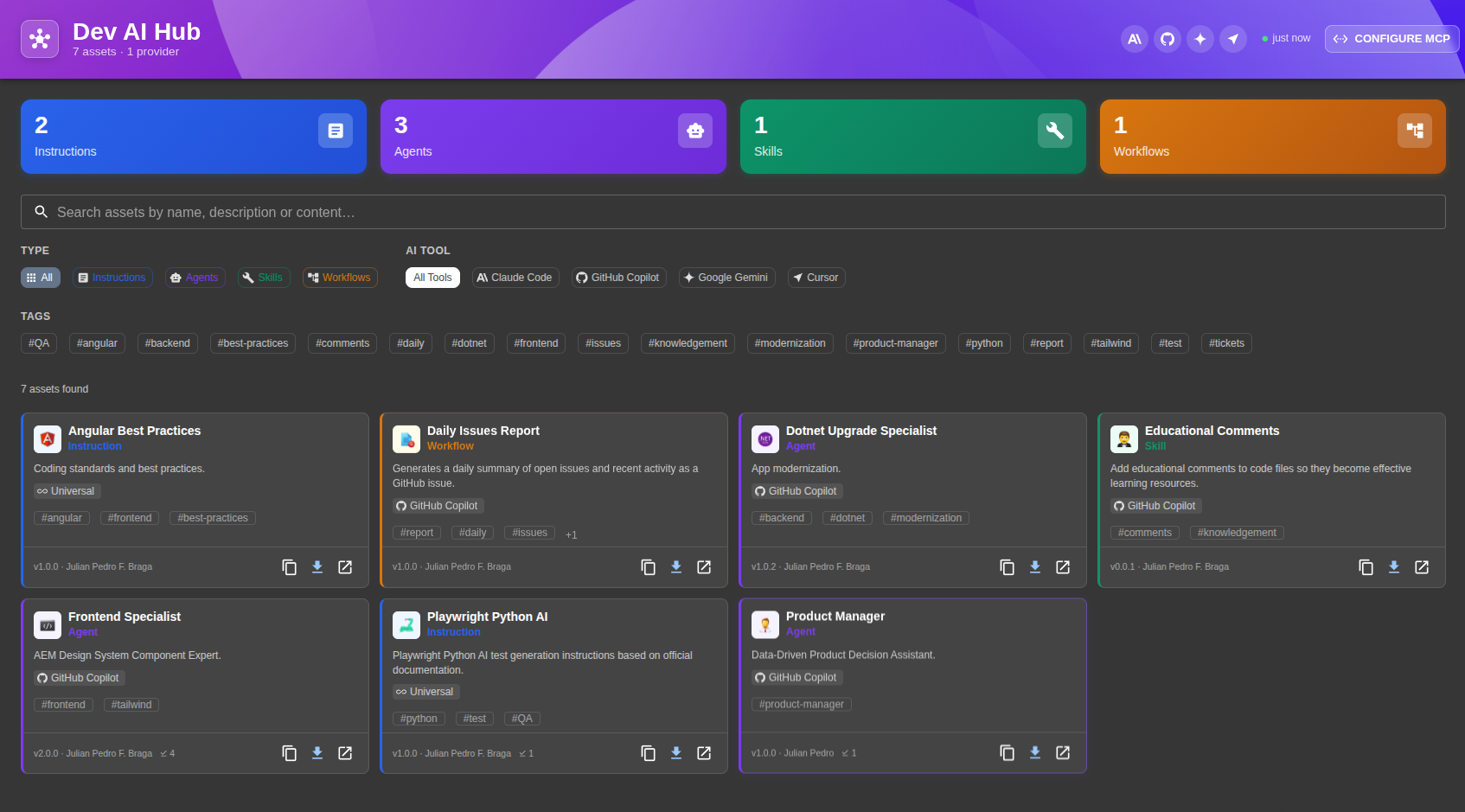Image resolution: width=1465 pixels, height=812 pixels.
Task: Expand the +1 tags on Daily Issues Report
Action: [571, 534]
